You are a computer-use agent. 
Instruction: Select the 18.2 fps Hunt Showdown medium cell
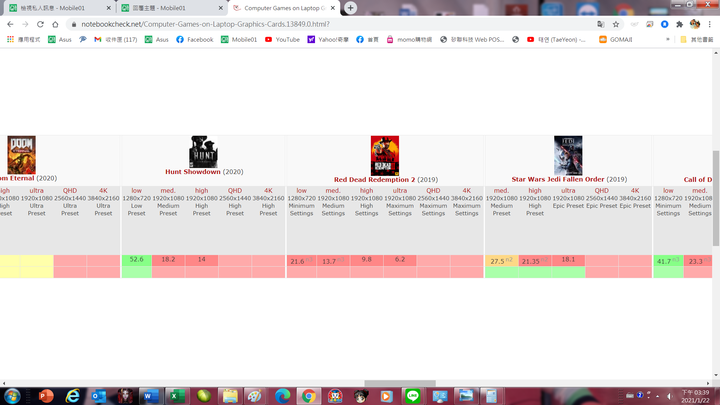coord(168,260)
